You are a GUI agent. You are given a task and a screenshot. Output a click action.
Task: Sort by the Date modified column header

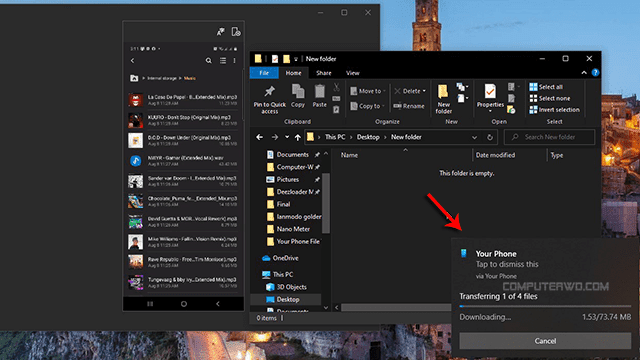point(495,155)
